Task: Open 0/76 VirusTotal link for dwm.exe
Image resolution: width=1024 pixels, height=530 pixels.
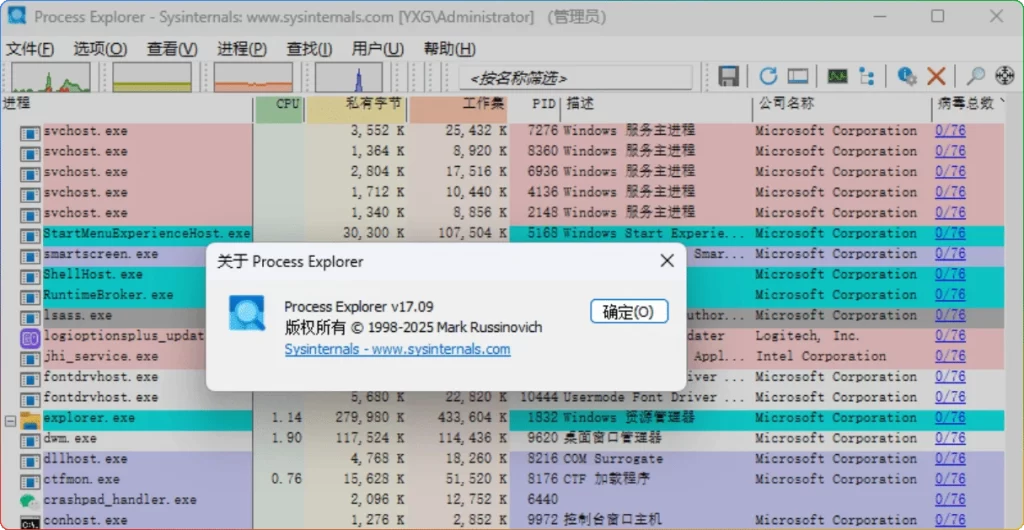Action: [950, 438]
